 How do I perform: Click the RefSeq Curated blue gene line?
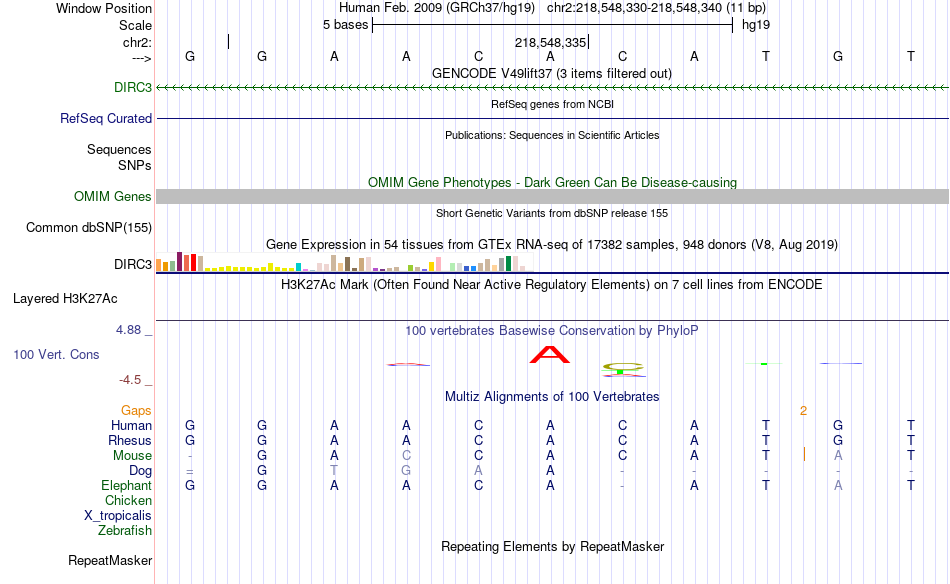(x=552, y=118)
